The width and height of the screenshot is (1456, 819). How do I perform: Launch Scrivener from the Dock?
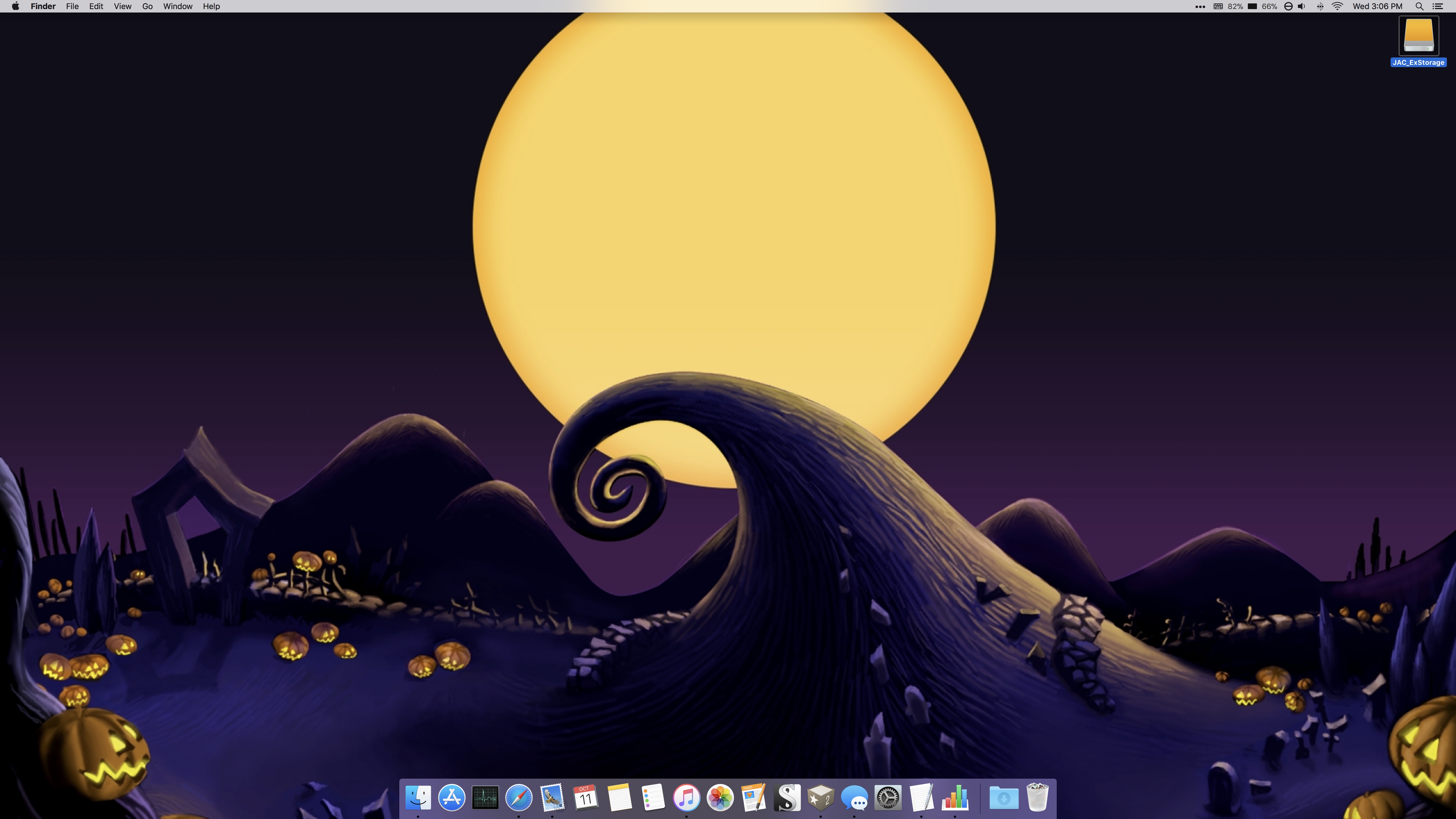click(x=787, y=797)
